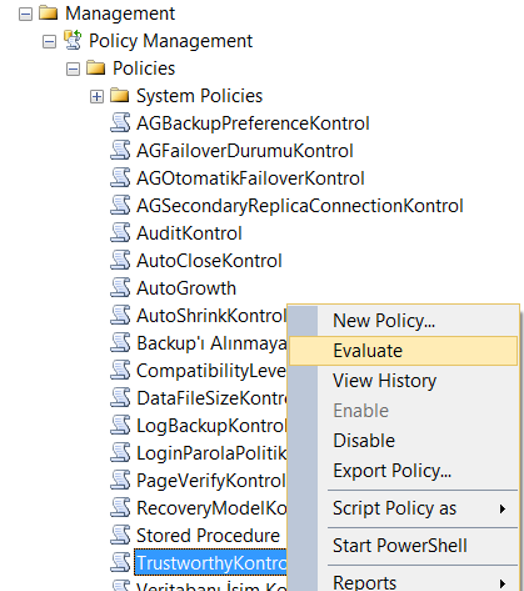Image resolution: width=524 pixels, height=591 pixels.
Task: Click the System Policies folder icon
Action: tap(120, 95)
